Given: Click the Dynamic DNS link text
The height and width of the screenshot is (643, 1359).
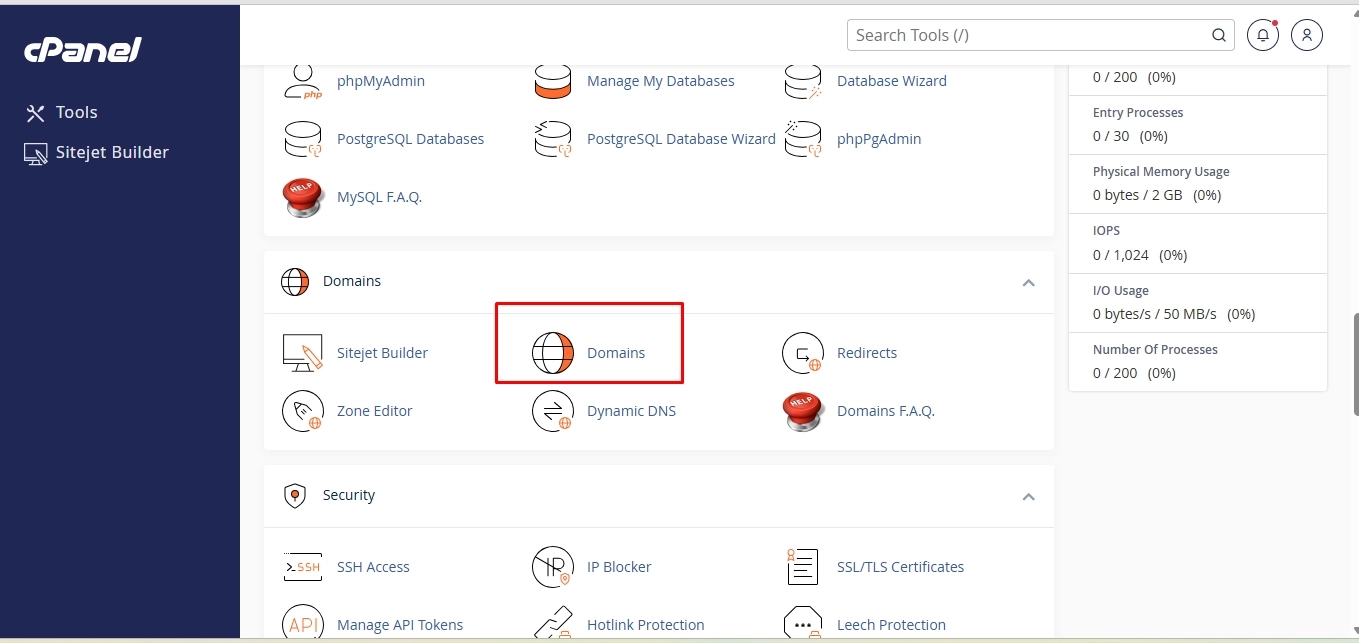Looking at the screenshot, I should [x=632, y=411].
